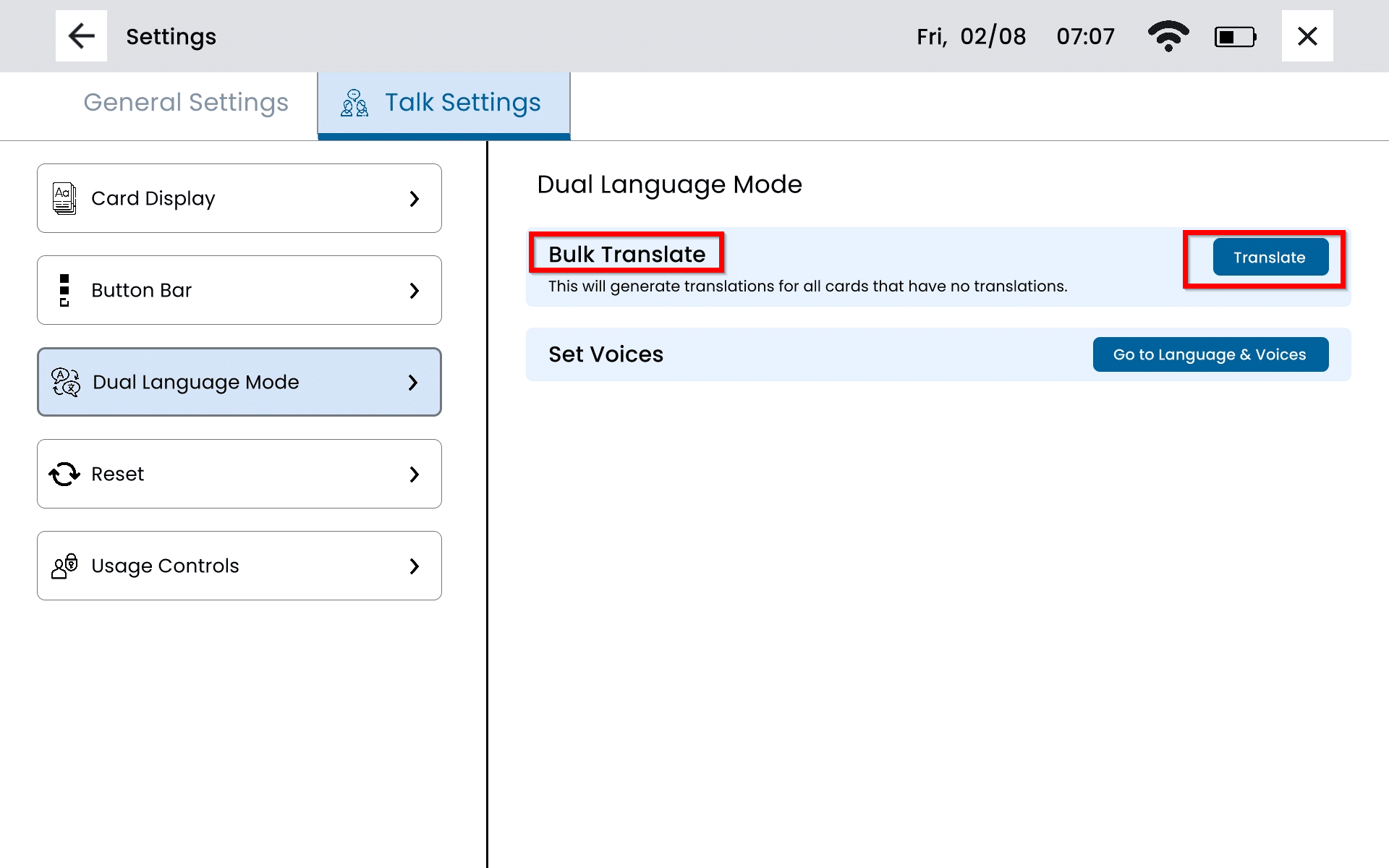Click the Usage Controls lock icon
1389x868 pixels.
[64, 566]
